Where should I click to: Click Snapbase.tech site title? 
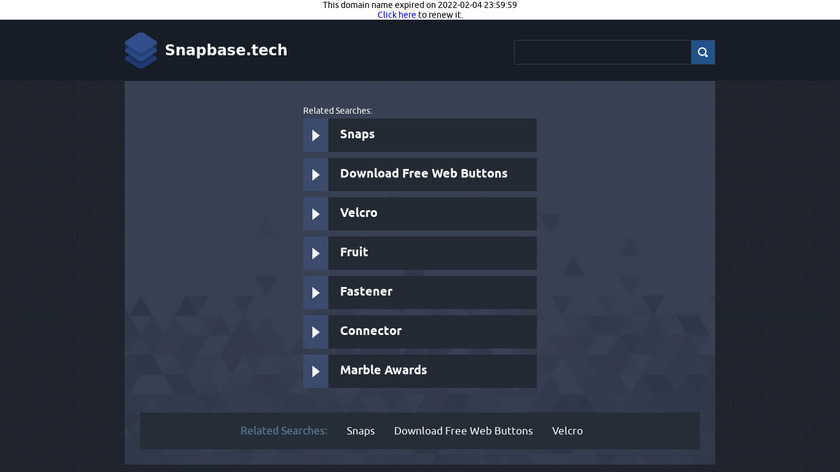click(x=226, y=50)
